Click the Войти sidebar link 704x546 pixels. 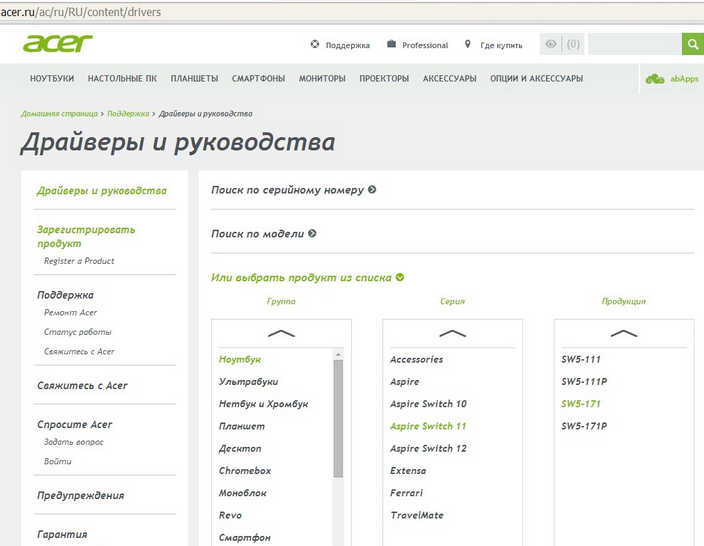tap(57, 461)
